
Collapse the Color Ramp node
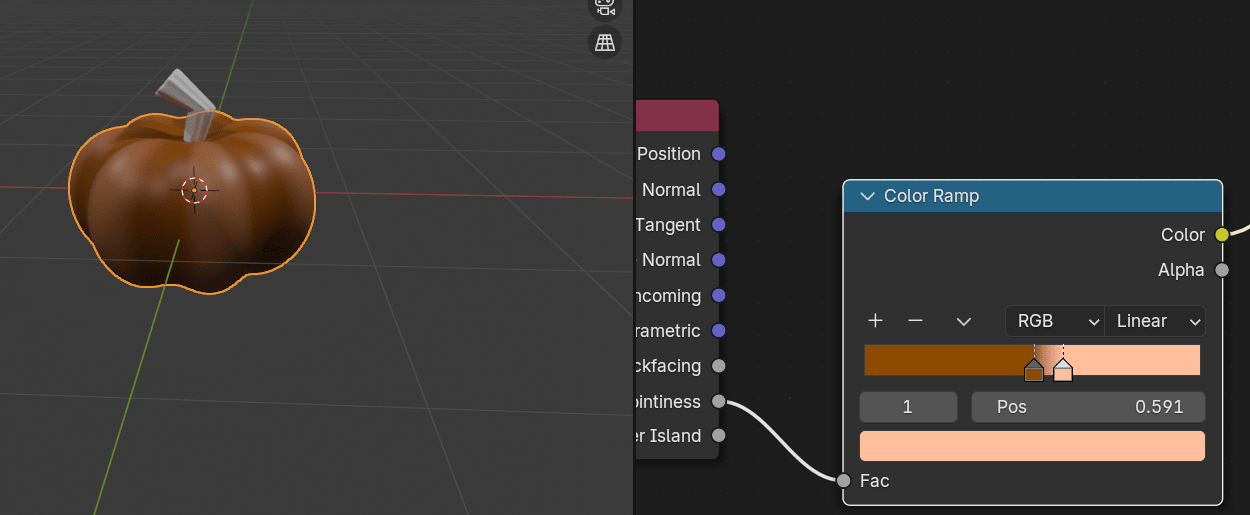867,196
